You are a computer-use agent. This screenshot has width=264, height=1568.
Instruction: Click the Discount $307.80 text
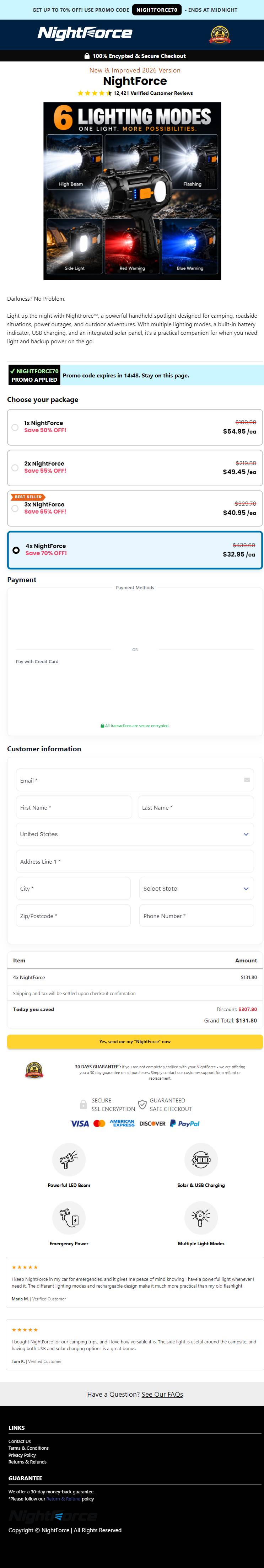pyautogui.click(x=237, y=1009)
